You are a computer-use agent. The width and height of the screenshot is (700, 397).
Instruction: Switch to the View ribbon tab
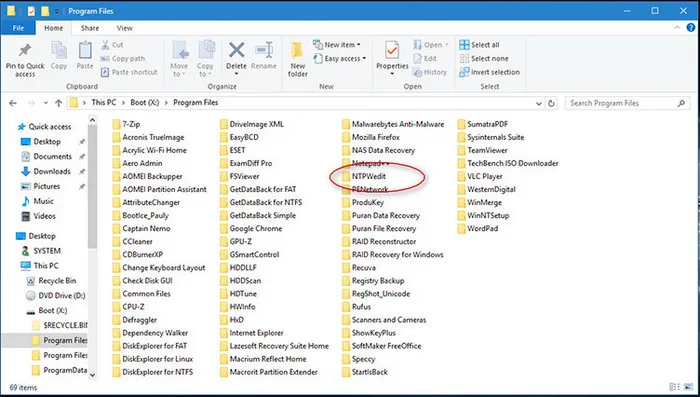[125, 28]
